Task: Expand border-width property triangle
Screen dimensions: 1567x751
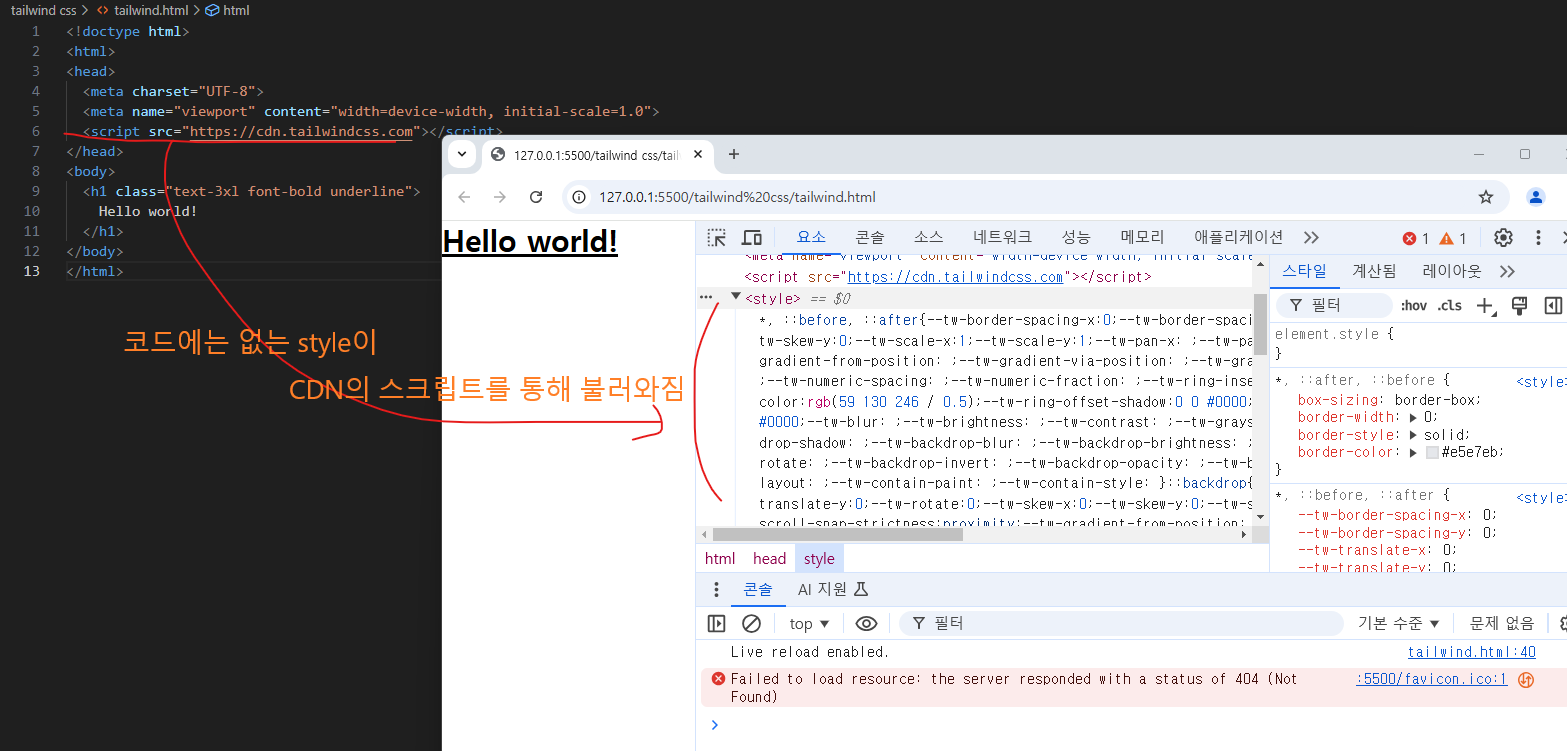Action: coord(1413,417)
